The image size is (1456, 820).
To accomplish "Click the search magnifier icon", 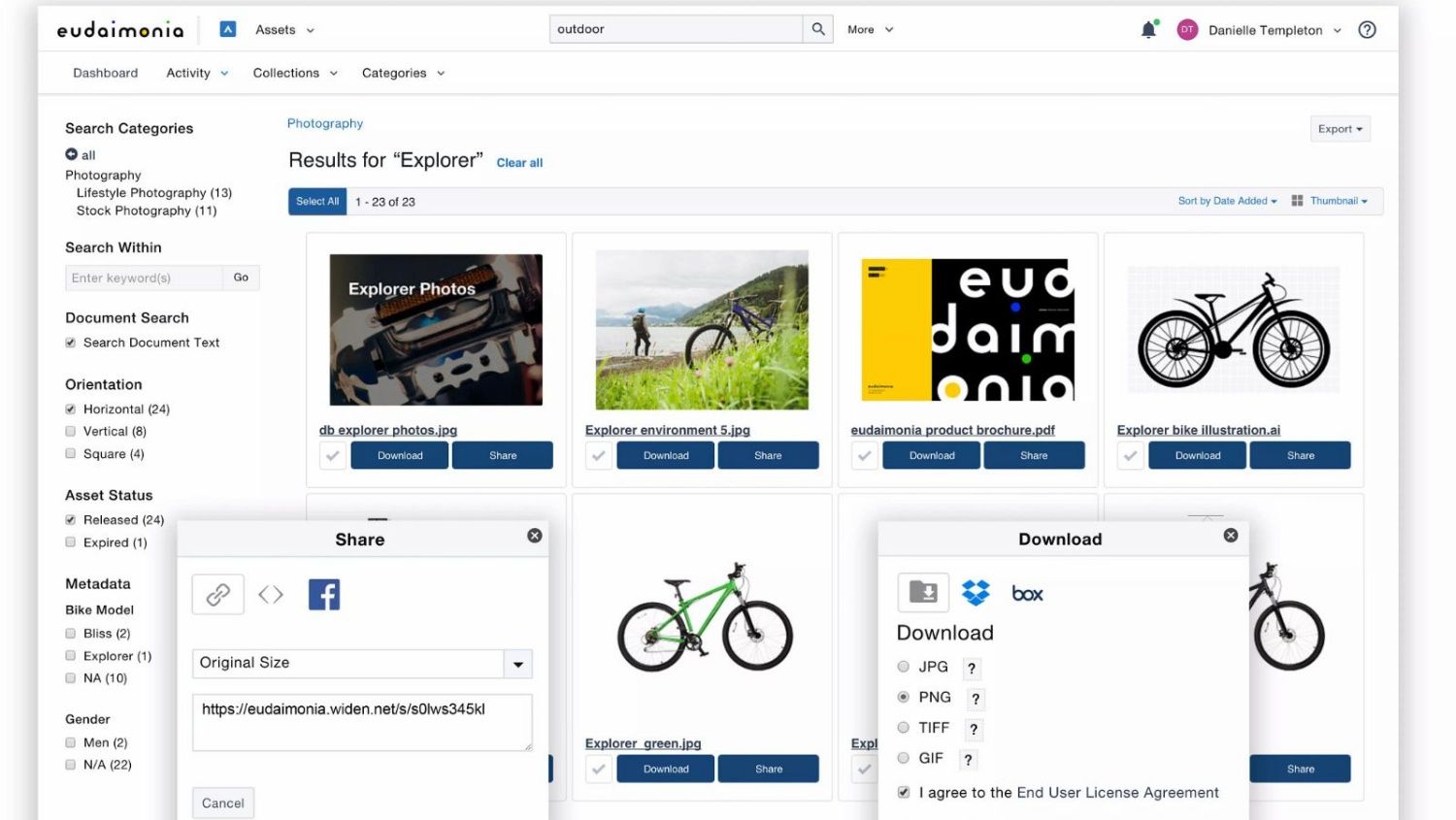I will tap(818, 29).
